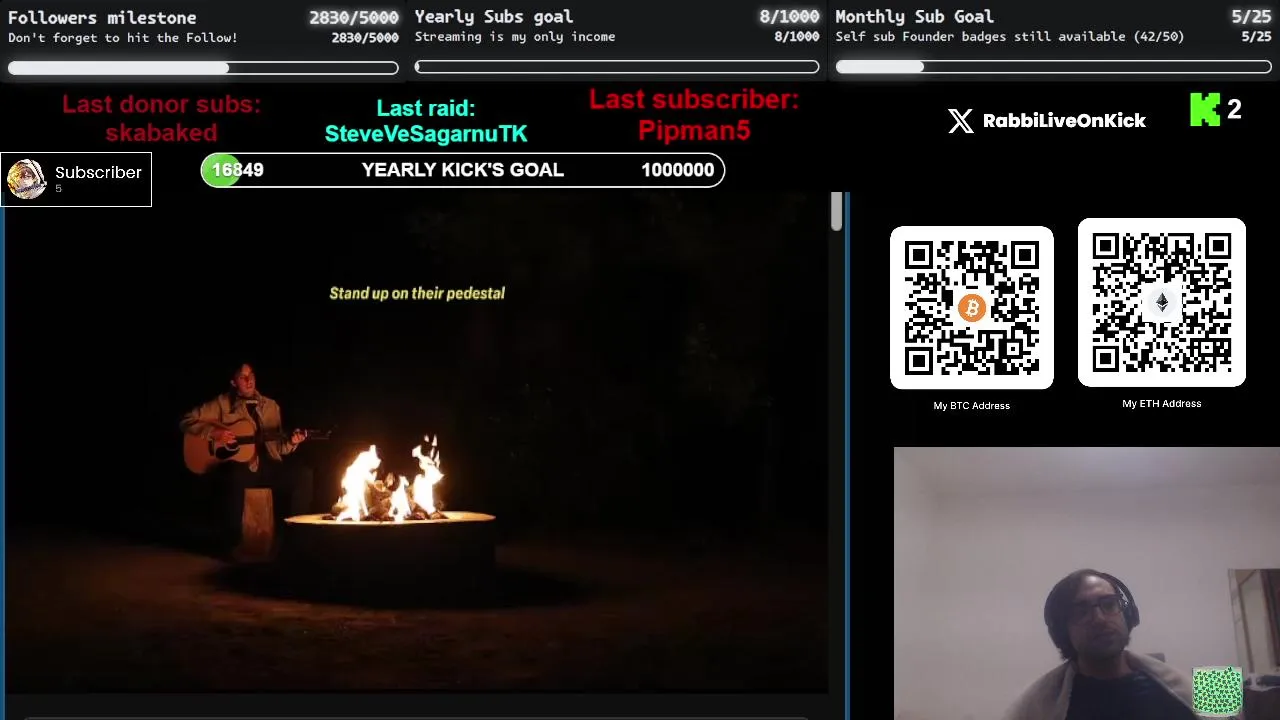Click 'Don't forget to hit the Follow!' text

[x=123, y=38]
